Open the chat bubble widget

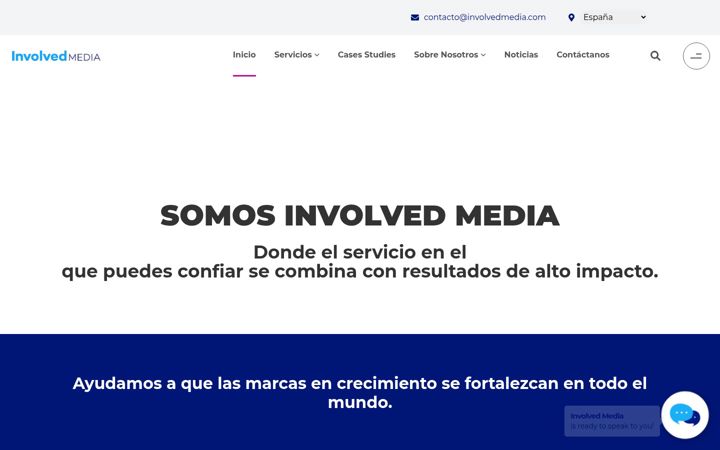(x=685, y=415)
